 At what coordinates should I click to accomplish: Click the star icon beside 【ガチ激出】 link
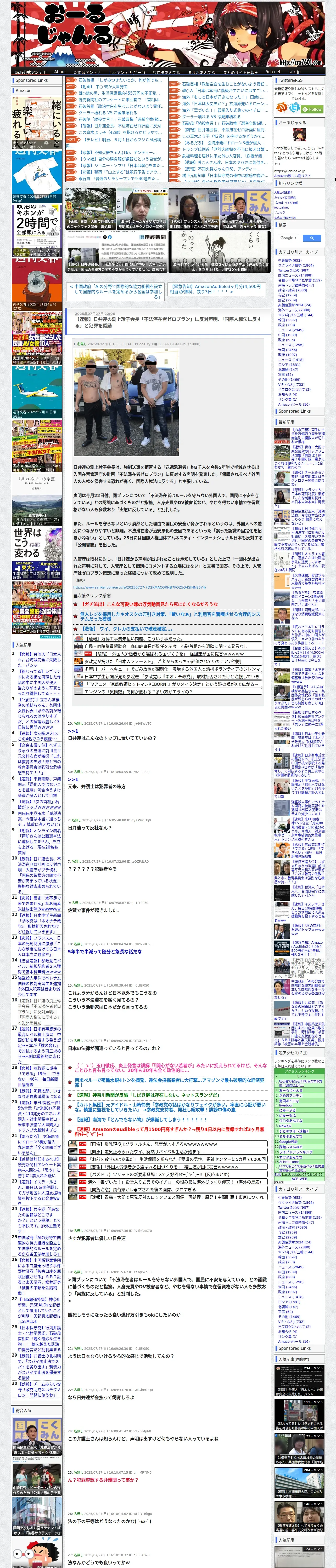(x=76, y=604)
